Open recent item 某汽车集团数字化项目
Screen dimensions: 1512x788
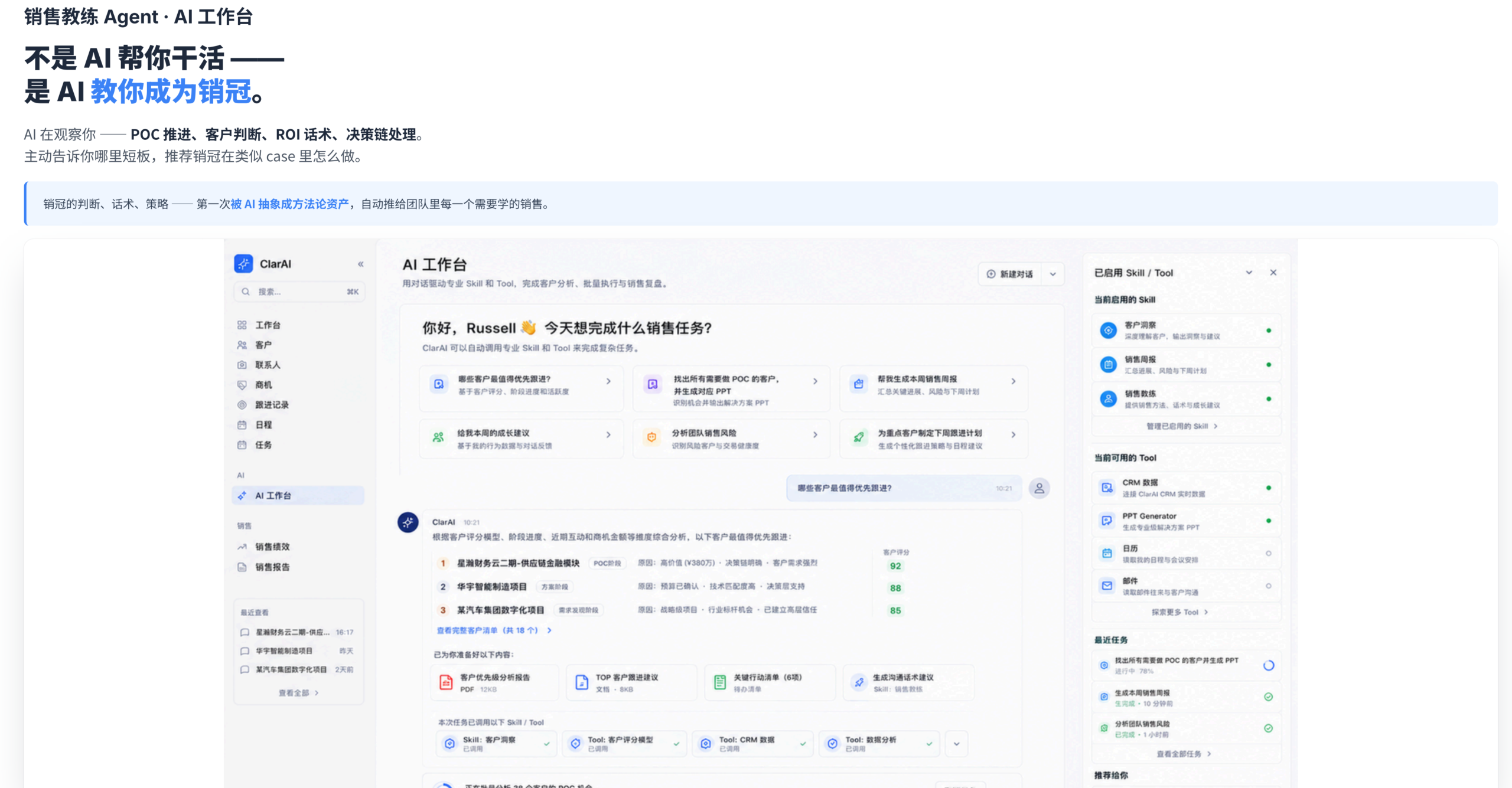(x=298, y=669)
